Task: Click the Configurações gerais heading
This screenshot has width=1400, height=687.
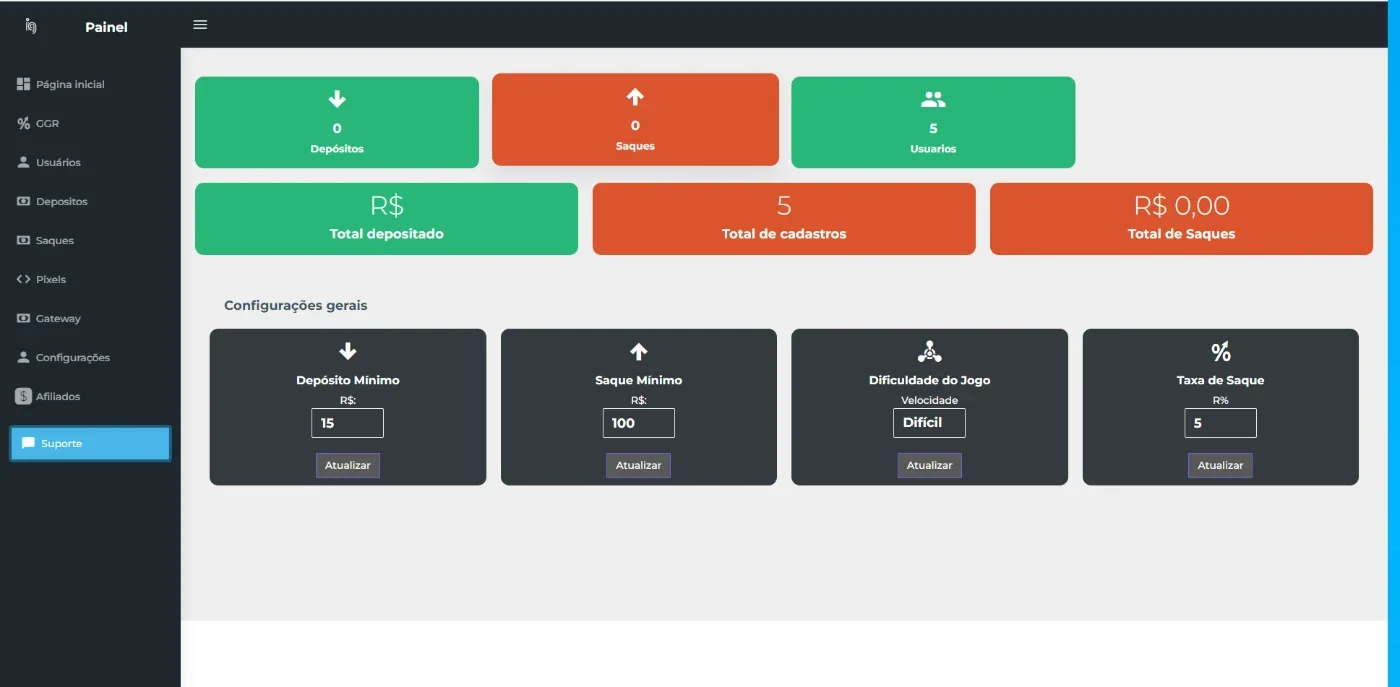Action: pos(296,305)
